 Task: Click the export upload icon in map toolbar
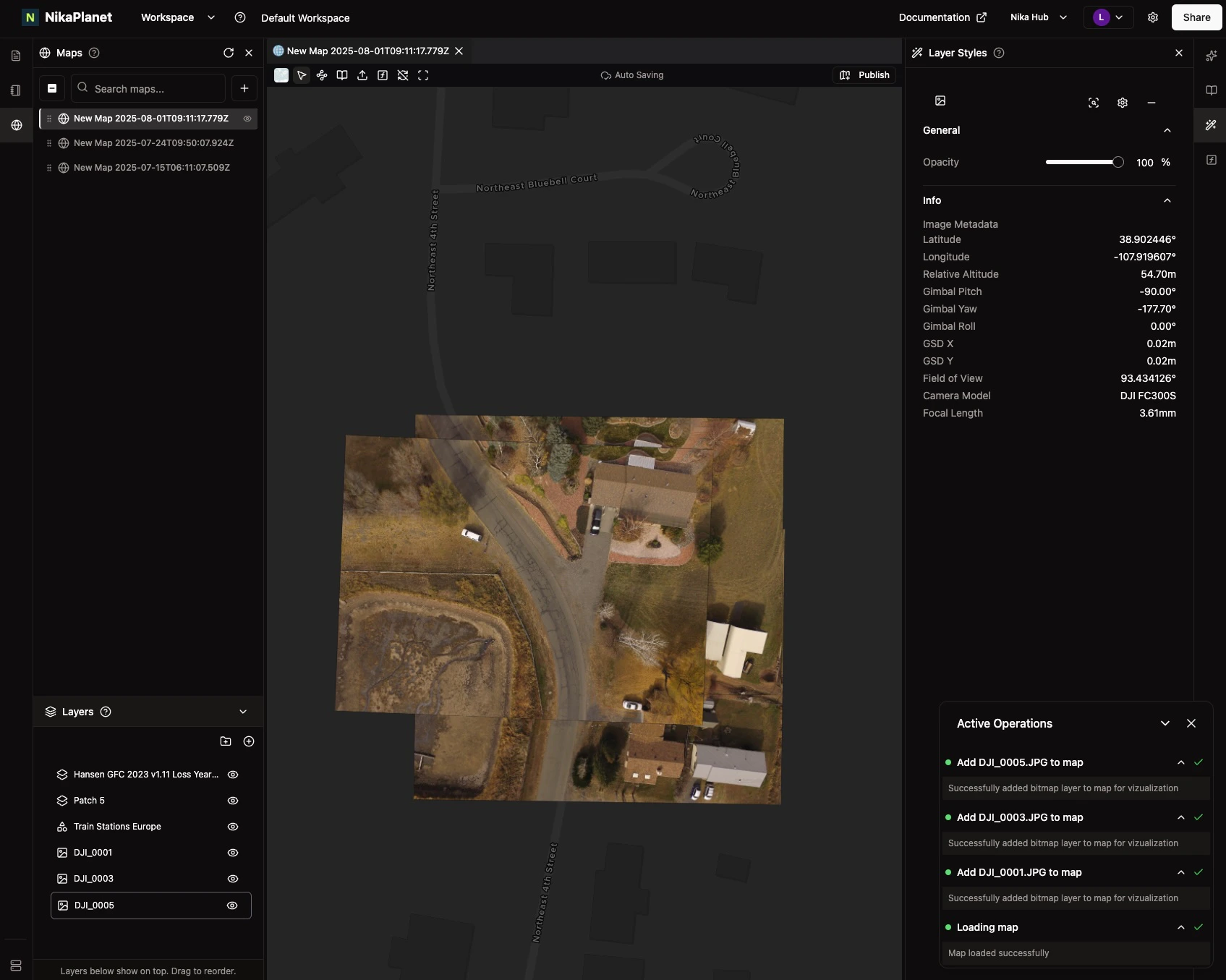click(x=362, y=75)
